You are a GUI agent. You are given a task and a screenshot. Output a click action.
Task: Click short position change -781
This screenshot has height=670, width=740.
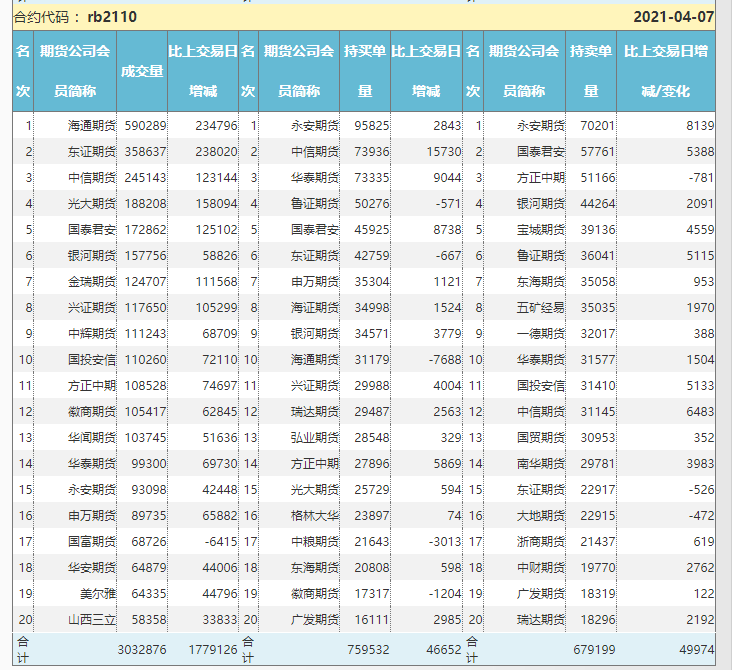point(701,177)
